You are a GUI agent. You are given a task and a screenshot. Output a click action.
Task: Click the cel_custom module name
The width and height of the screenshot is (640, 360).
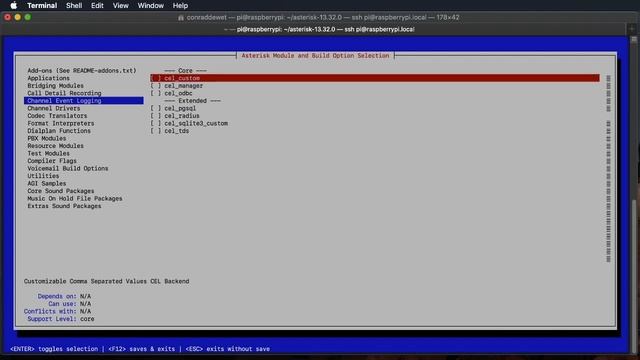pyautogui.click(x=182, y=78)
